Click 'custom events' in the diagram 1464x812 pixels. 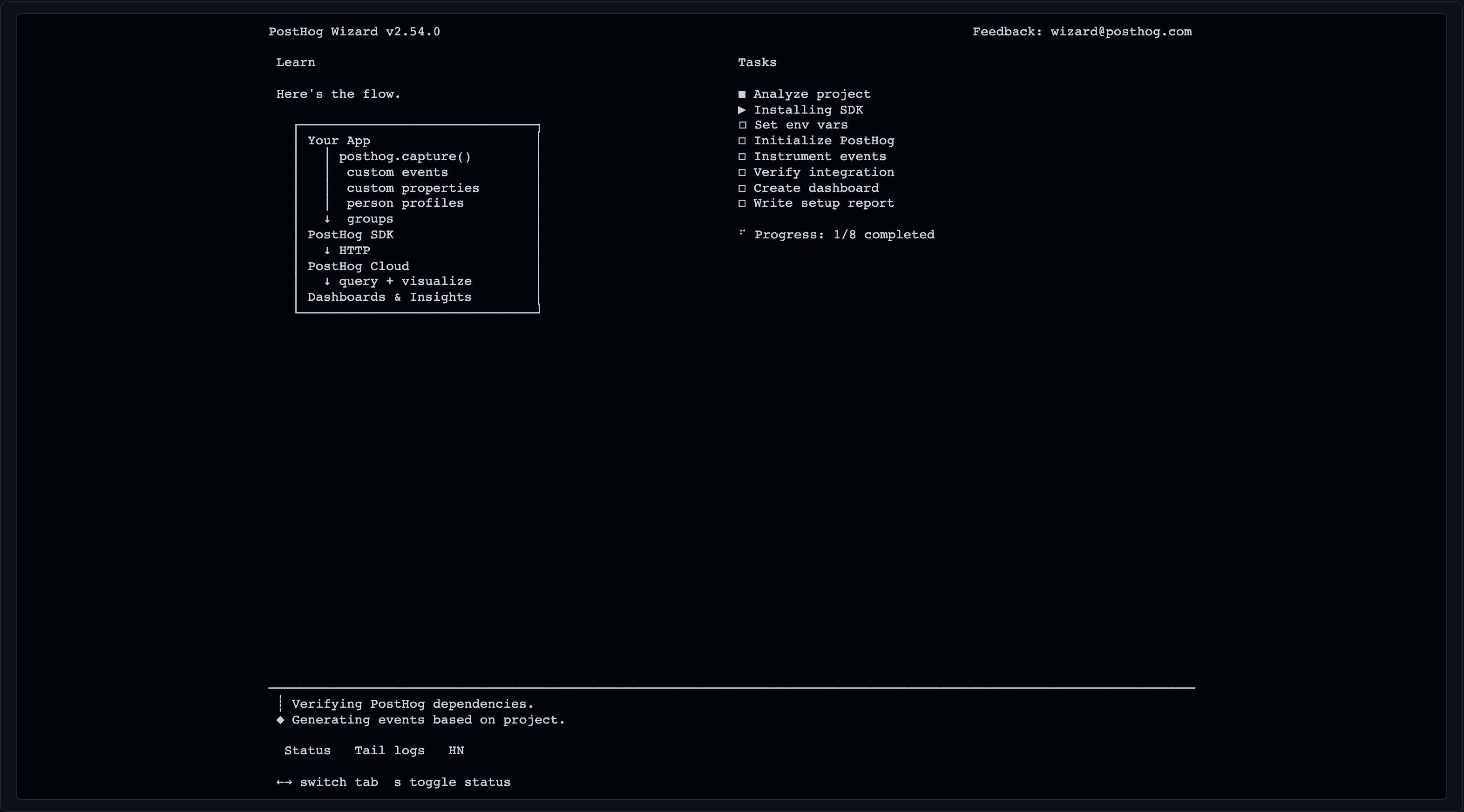click(x=397, y=172)
